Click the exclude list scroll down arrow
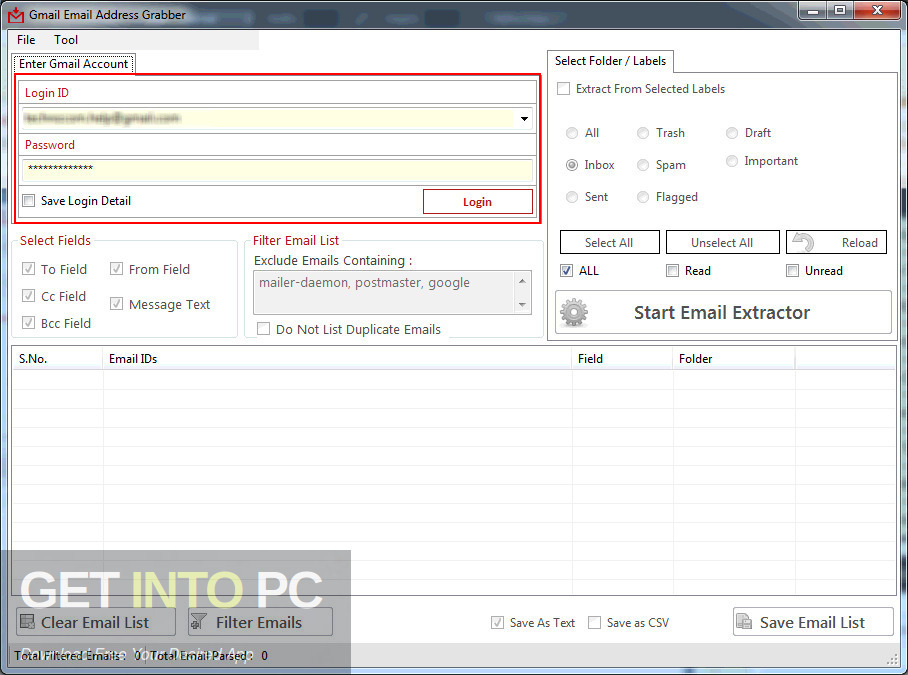Viewport: 908px width, 675px height. coord(522,305)
